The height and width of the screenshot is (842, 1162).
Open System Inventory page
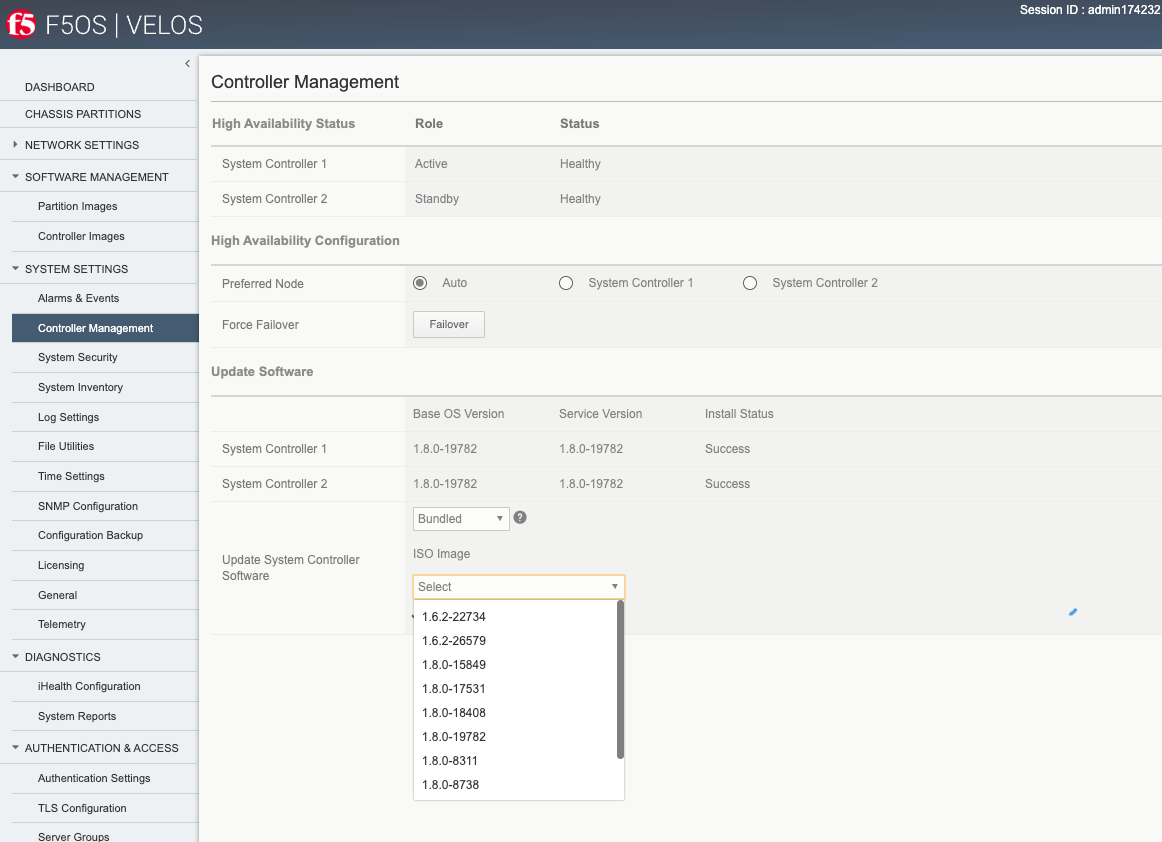pos(81,388)
